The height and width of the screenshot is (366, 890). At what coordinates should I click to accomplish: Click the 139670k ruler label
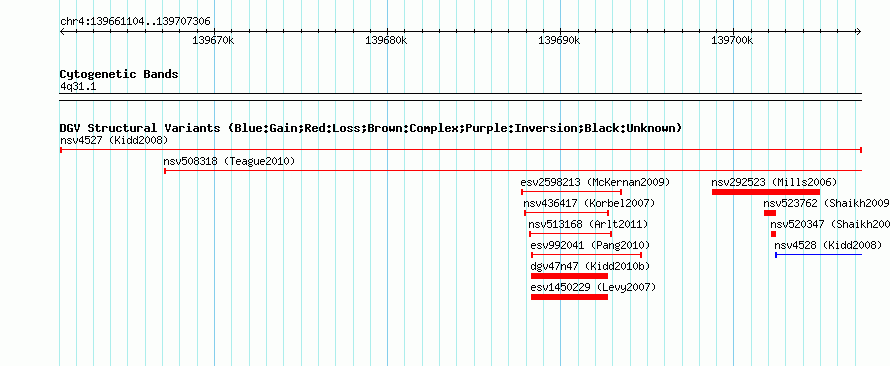(213, 41)
